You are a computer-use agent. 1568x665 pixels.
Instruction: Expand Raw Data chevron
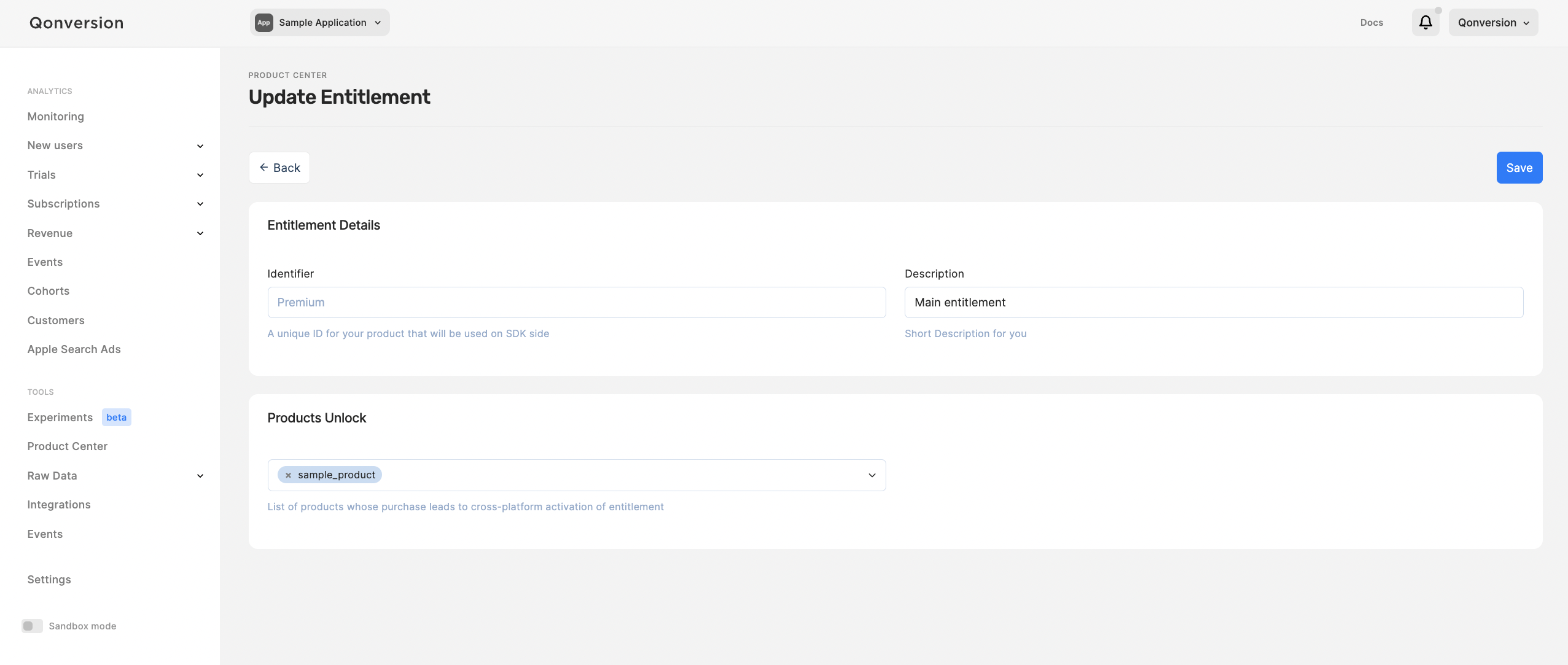200,476
